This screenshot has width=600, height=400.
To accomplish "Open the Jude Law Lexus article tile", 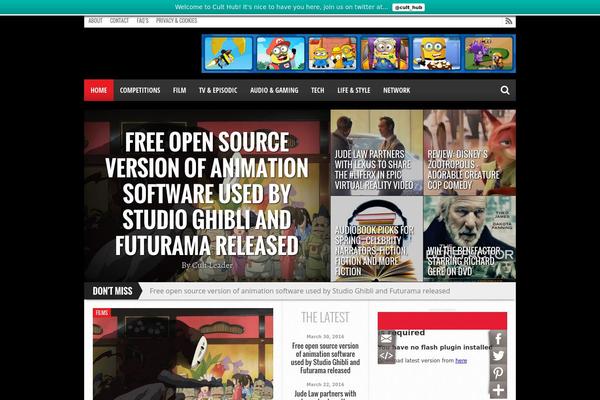I will tap(377, 153).
